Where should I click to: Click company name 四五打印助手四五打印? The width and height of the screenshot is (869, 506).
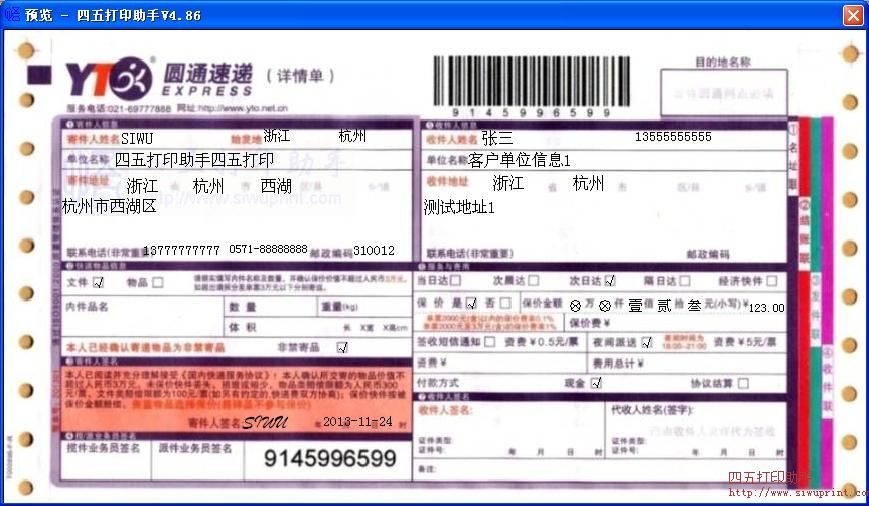(x=195, y=160)
